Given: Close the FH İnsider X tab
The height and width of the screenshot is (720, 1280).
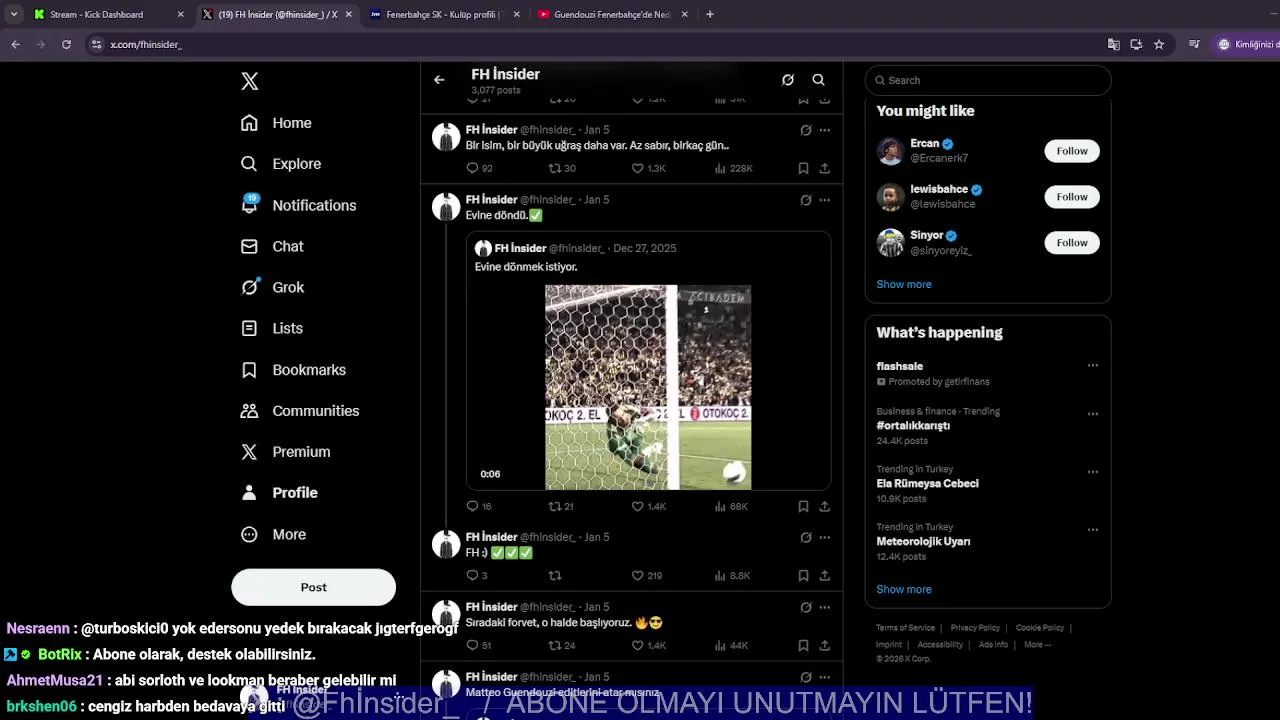Looking at the screenshot, I should (349, 14).
